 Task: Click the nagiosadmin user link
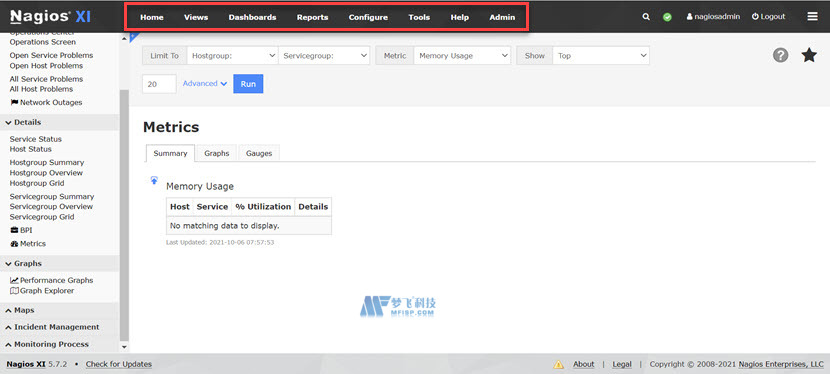(713, 17)
